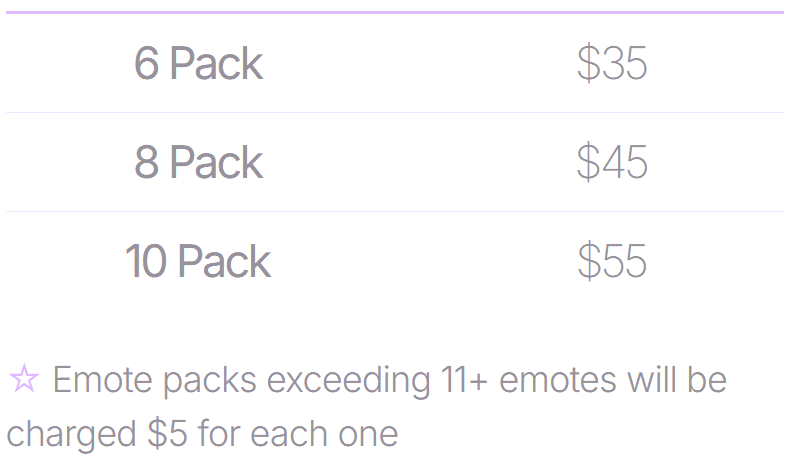Click the divider between 6 Pack and 8 Pack
The width and height of the screenshot is (793, 456).
click(395, 112)
